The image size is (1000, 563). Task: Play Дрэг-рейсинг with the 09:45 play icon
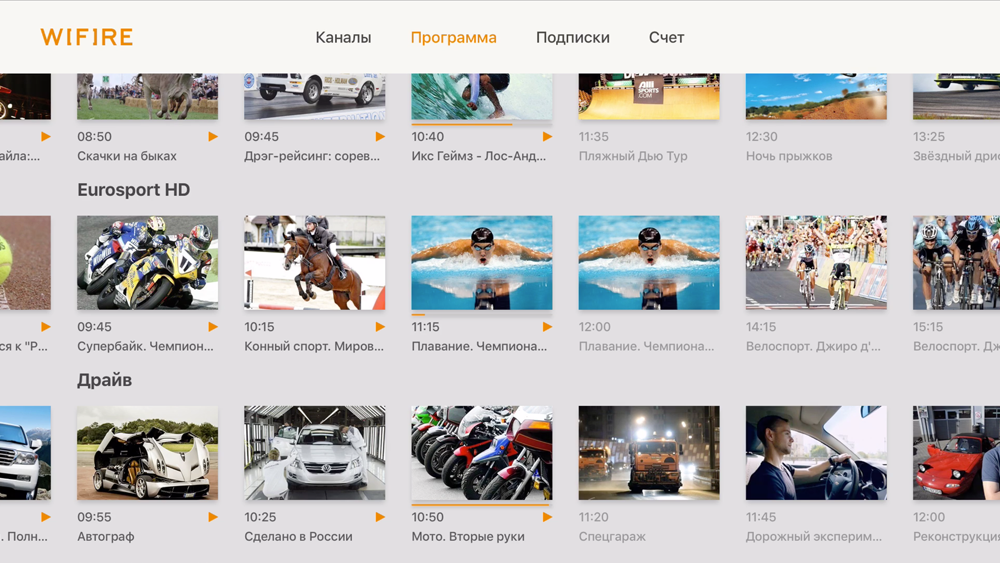380,136
